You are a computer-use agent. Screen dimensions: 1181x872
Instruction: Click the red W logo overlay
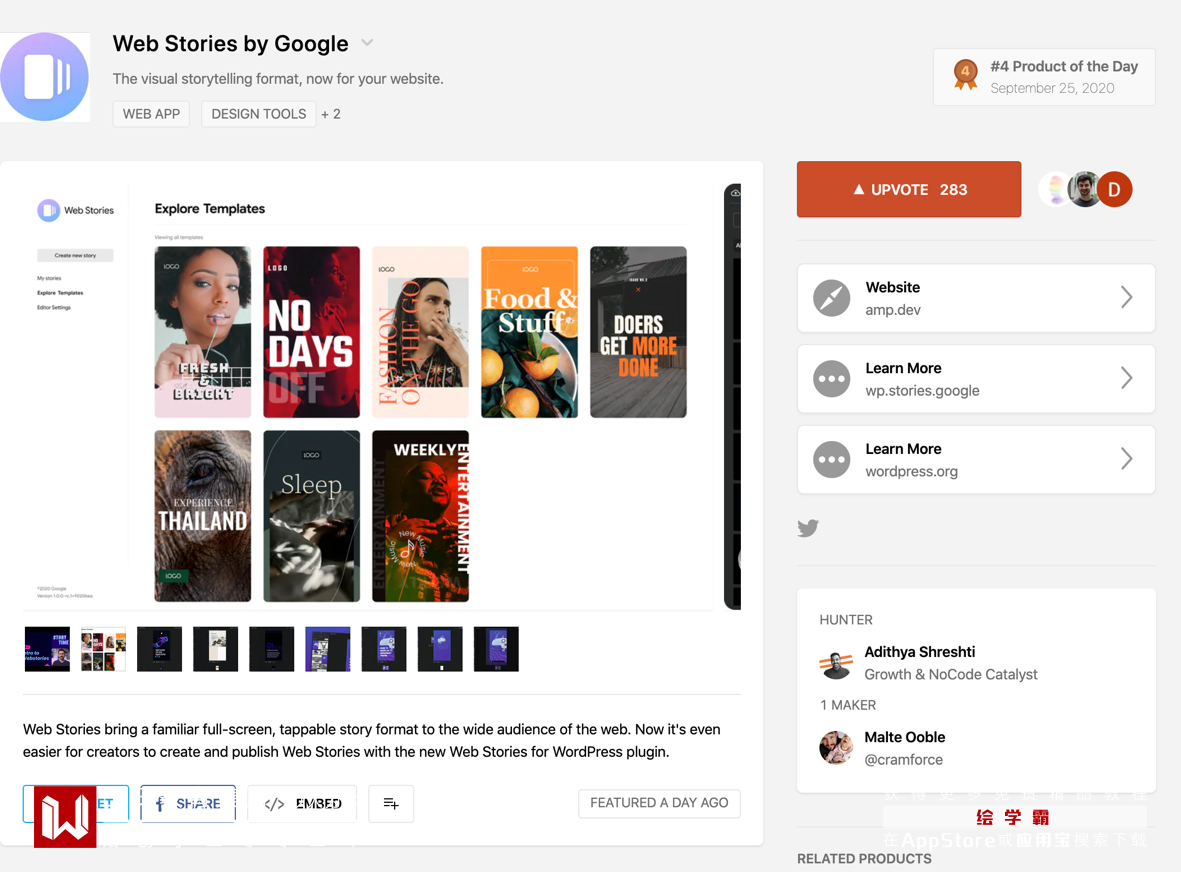(x=65, y=816)
